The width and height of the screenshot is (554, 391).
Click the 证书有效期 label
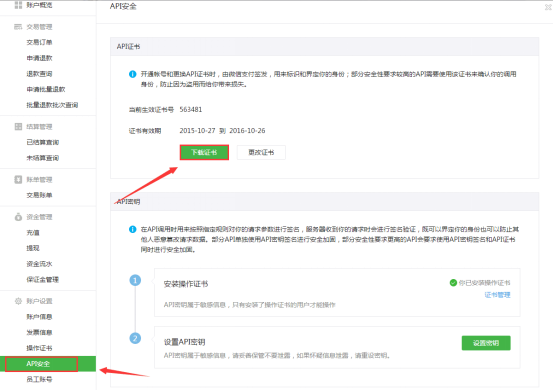145,131
